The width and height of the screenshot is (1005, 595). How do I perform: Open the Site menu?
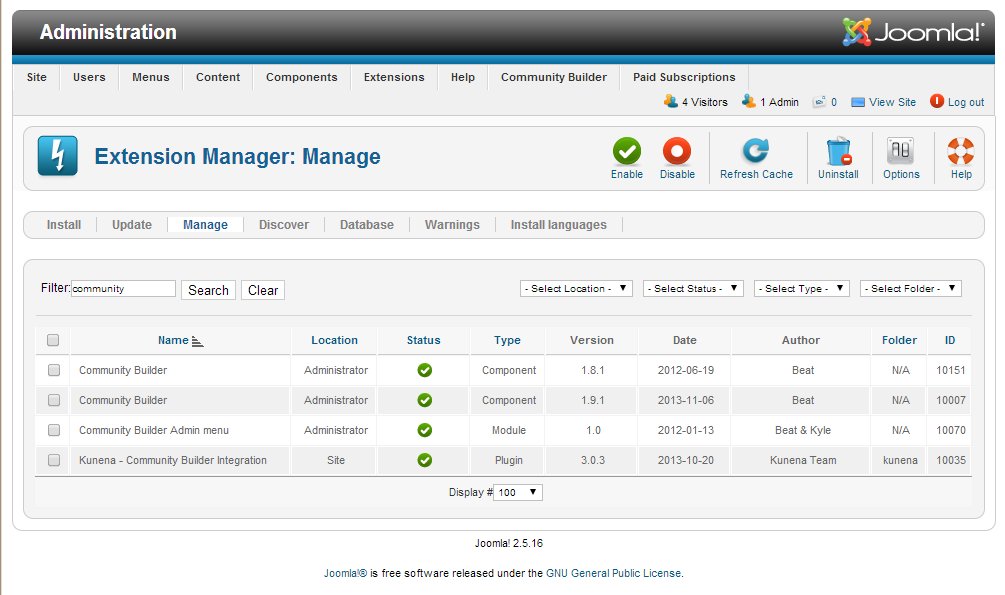point(37,77)
